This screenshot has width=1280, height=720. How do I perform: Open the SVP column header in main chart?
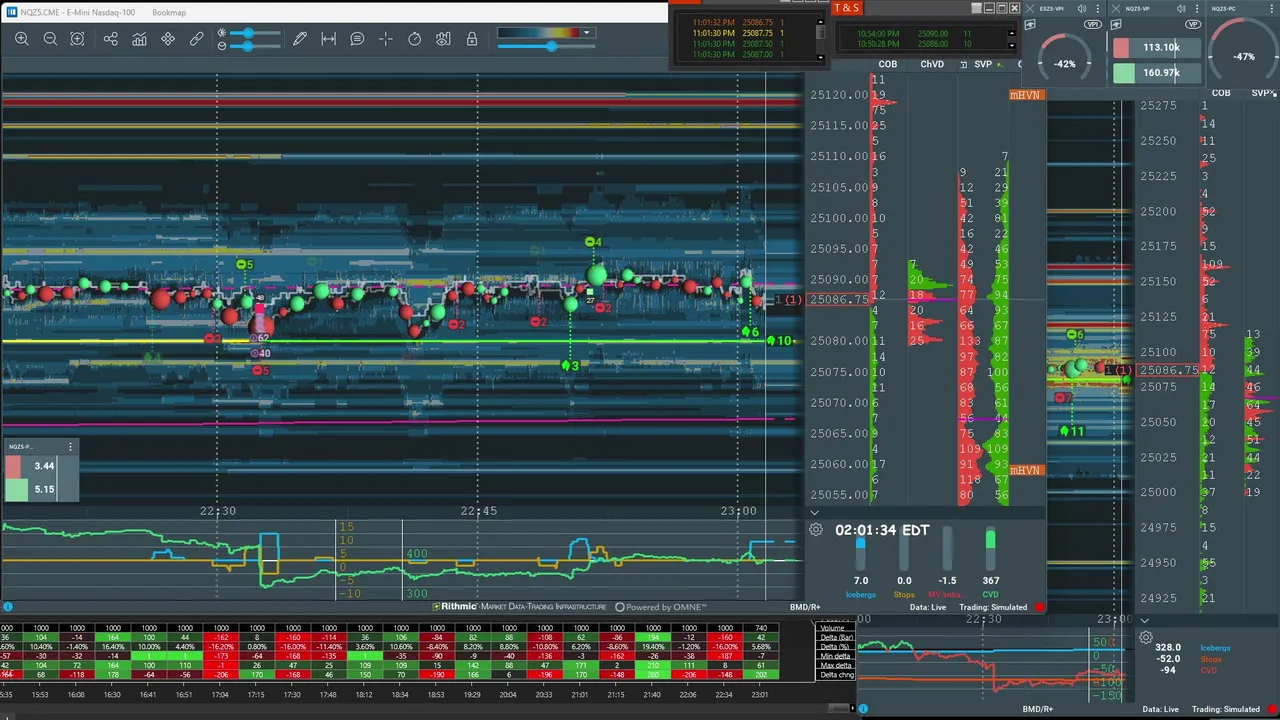983,64
